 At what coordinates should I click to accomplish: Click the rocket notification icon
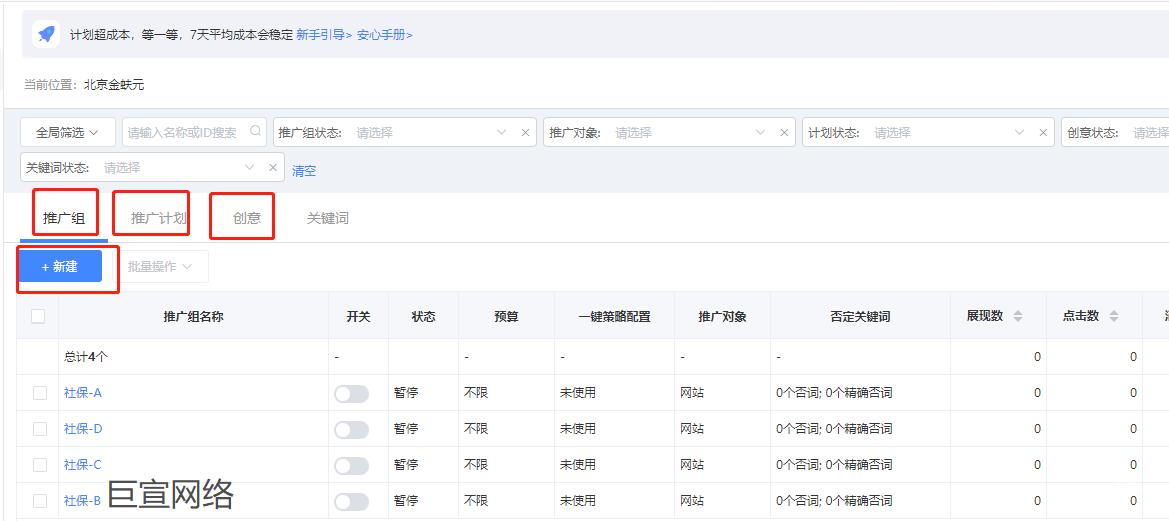(46, 34)
